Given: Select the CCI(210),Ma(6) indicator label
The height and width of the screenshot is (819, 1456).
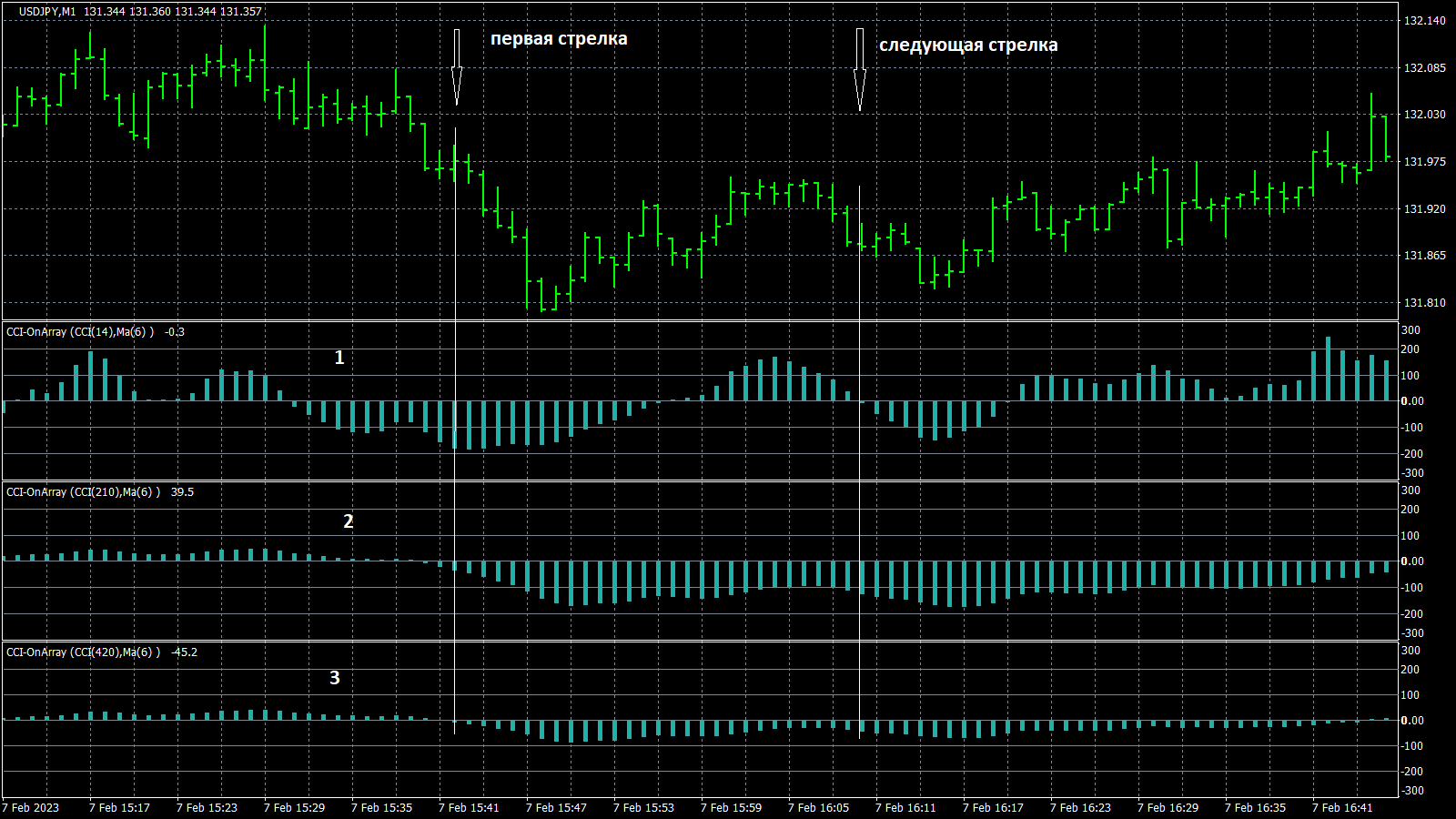Looking at the screenshot, I should (83, 492).
